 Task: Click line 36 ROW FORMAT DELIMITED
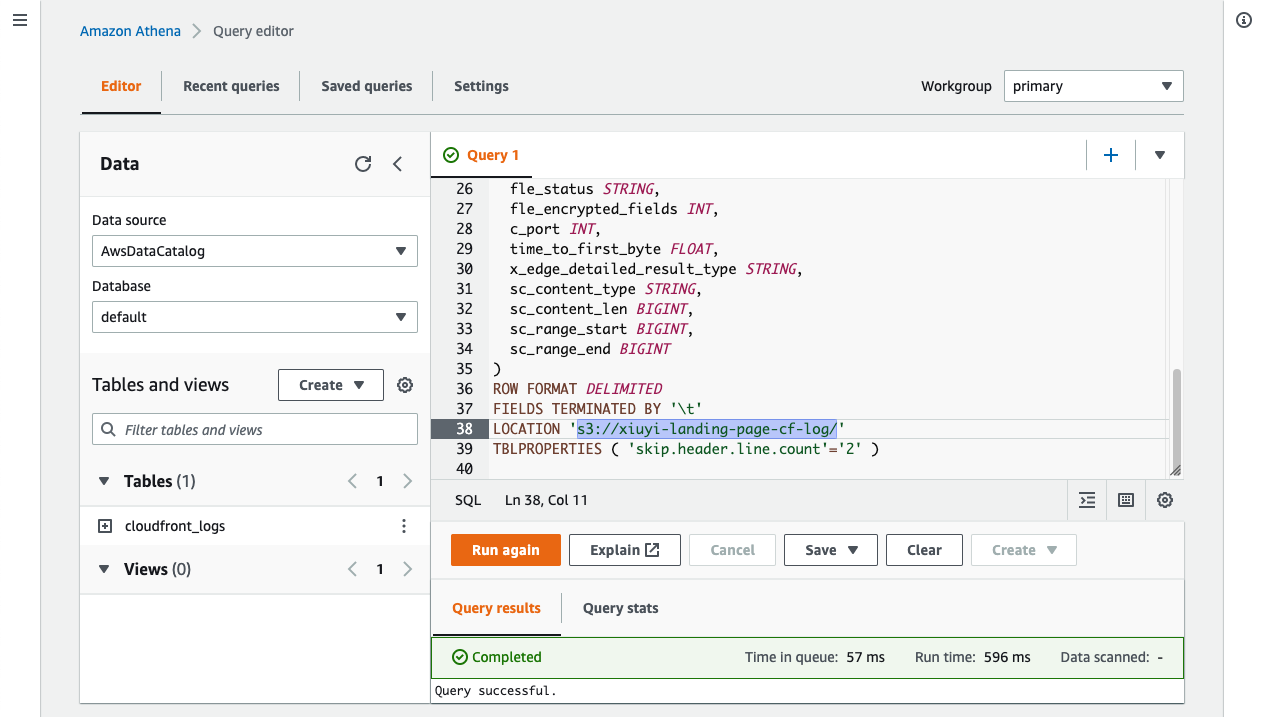click(x=577, y=389)
